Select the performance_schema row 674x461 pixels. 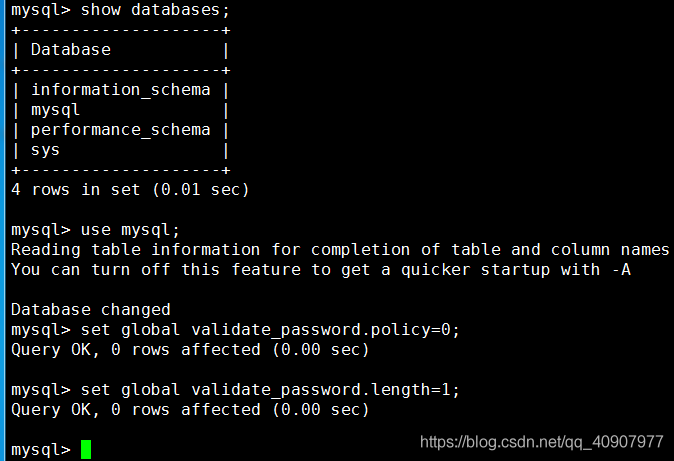click(120, 129)
